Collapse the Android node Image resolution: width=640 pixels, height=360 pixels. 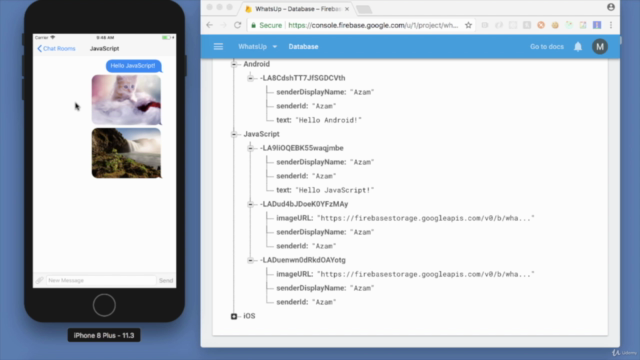(x=234, y=64)
